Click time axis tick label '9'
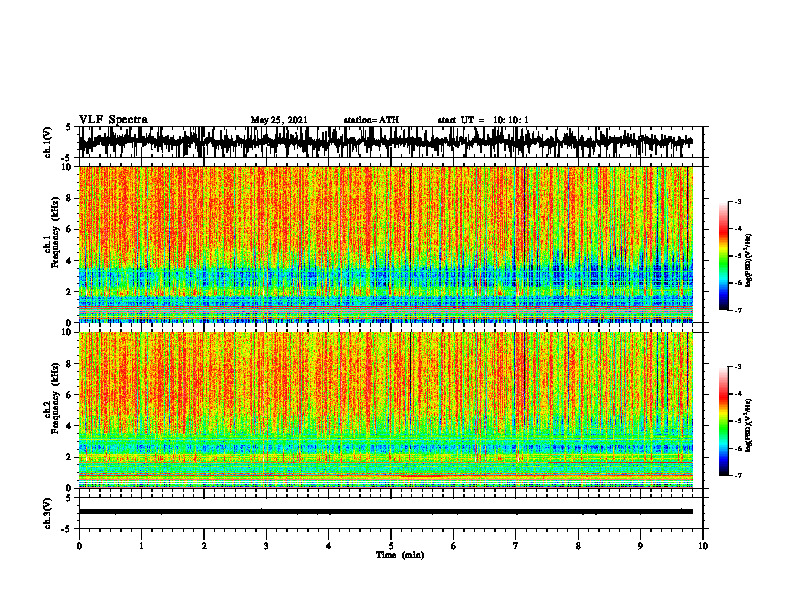Screen dimensions: 792x612 (x=640, y=546)
